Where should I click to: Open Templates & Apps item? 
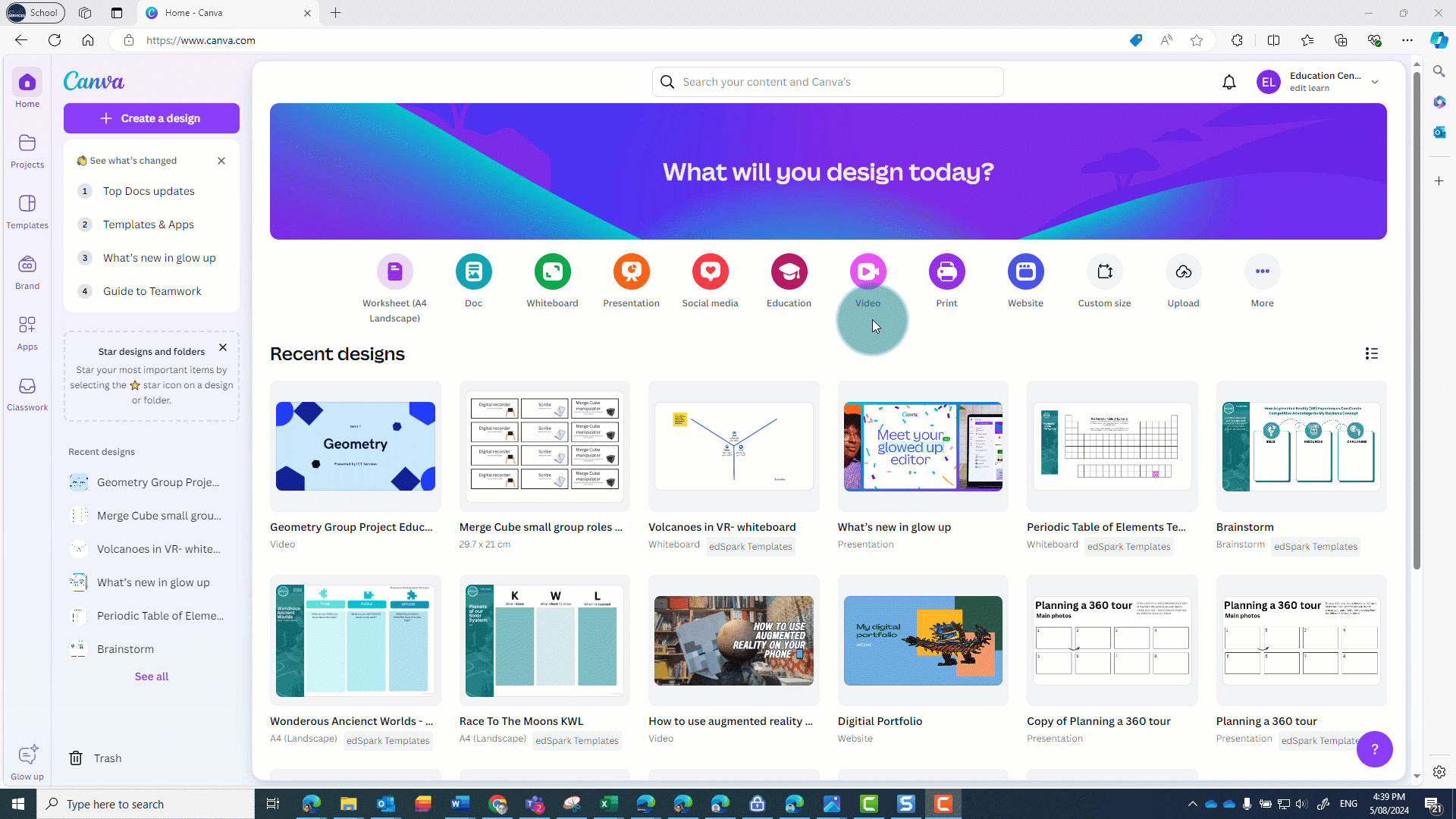pyautogui.click(x=149, y=224)
